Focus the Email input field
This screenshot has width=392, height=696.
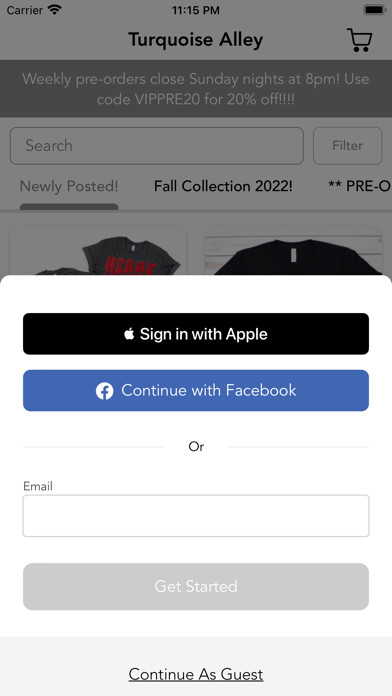(x=196, y=516)
